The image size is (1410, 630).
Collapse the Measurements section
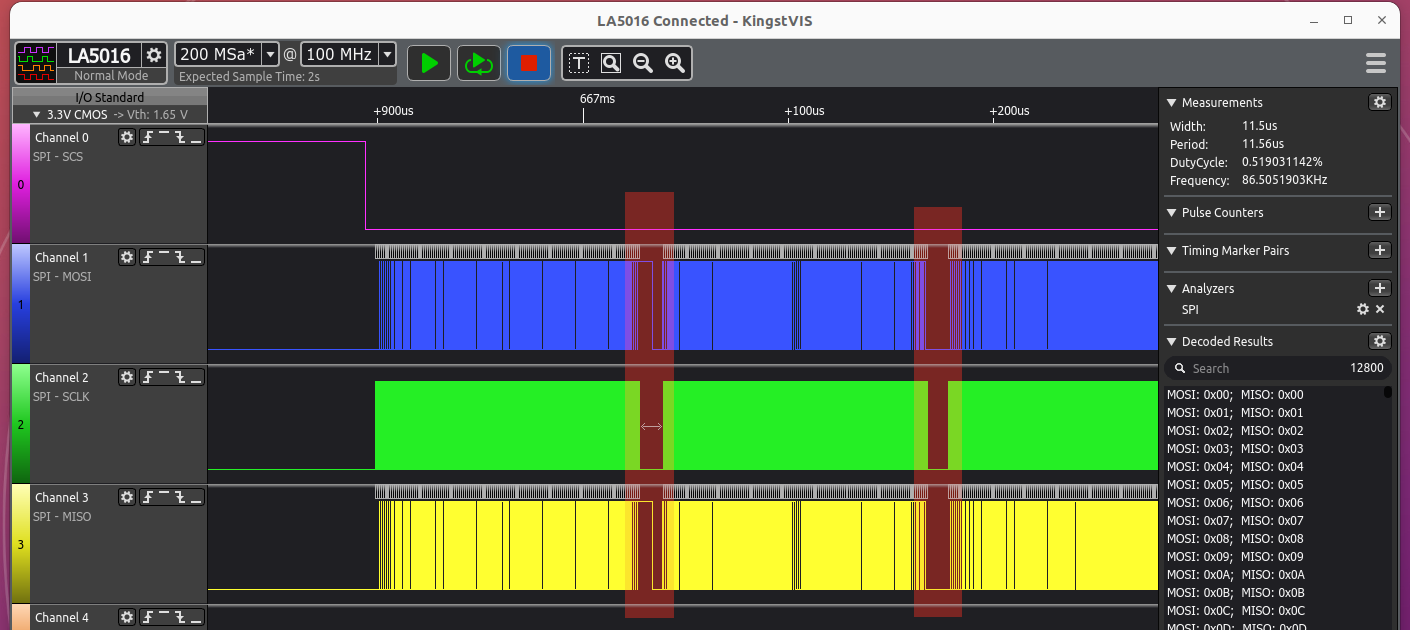point(1171,102)
